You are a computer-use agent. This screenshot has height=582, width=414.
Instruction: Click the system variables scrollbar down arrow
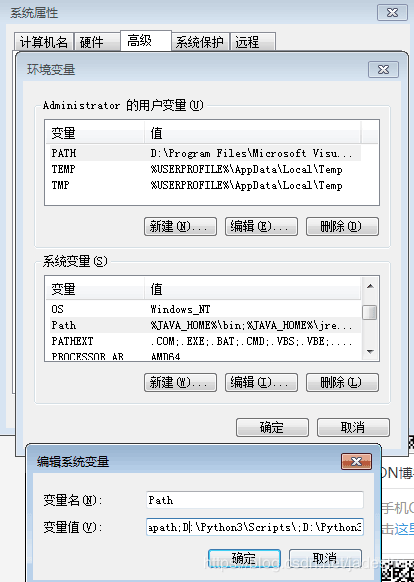370,351
